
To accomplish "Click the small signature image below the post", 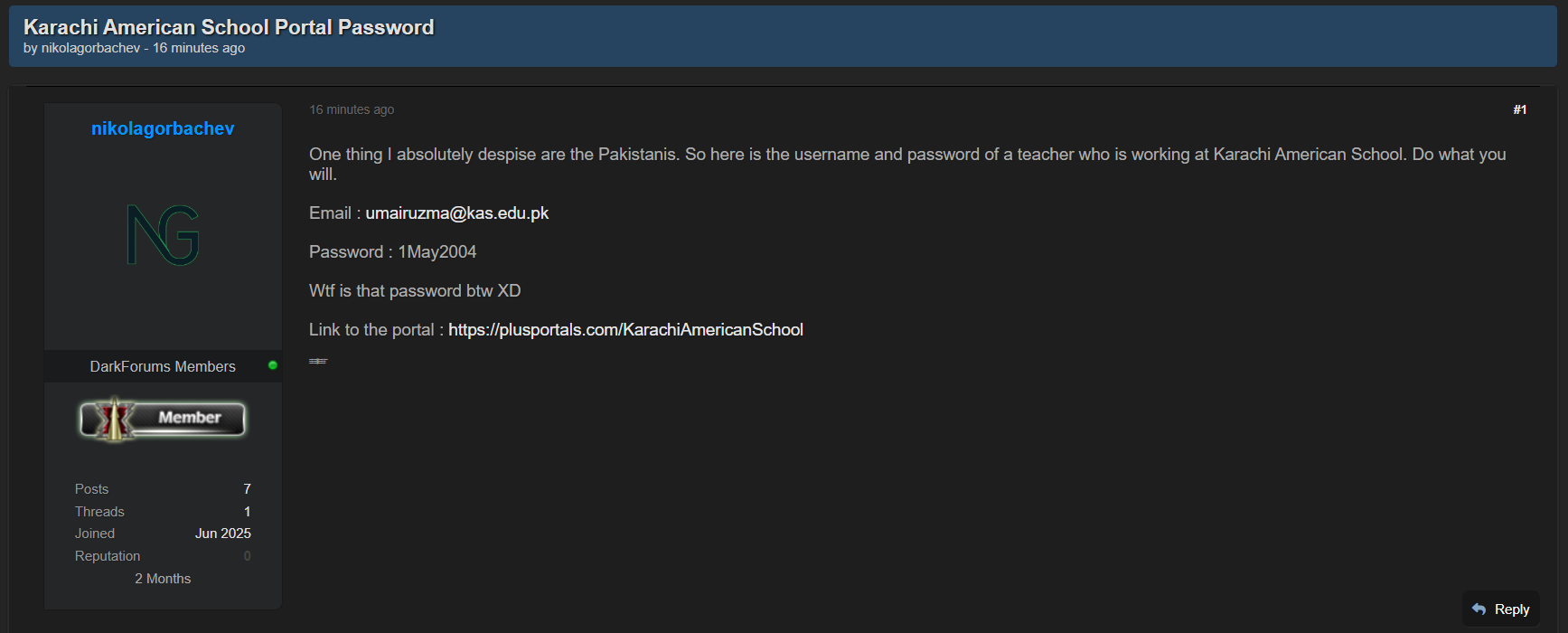I will 318,361.
